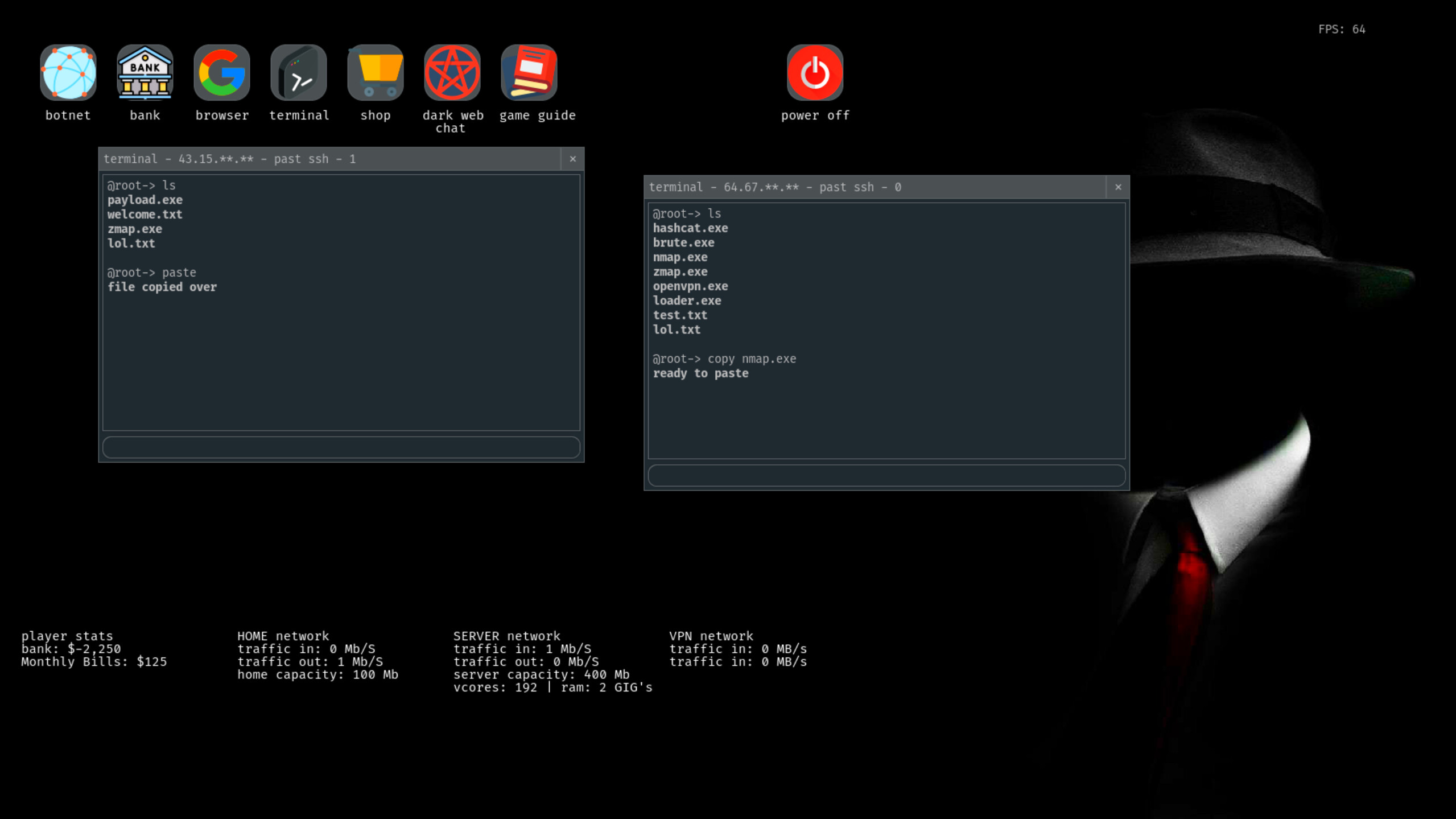Launch the browser

coord(221,73)
